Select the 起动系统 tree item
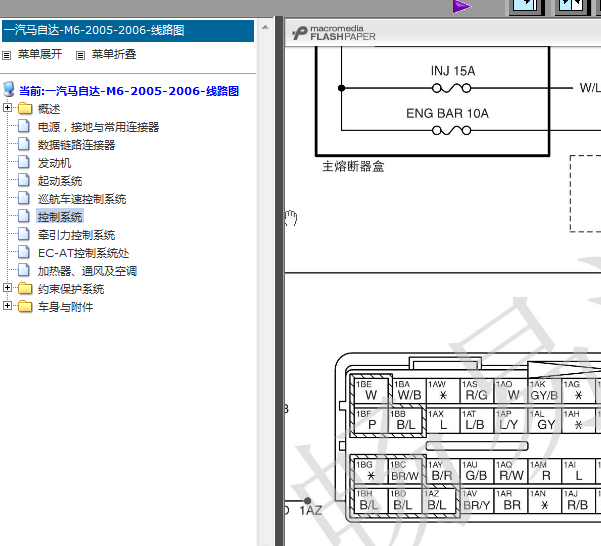The height and width of the screenshot is (546, 601). coord(60,181)
